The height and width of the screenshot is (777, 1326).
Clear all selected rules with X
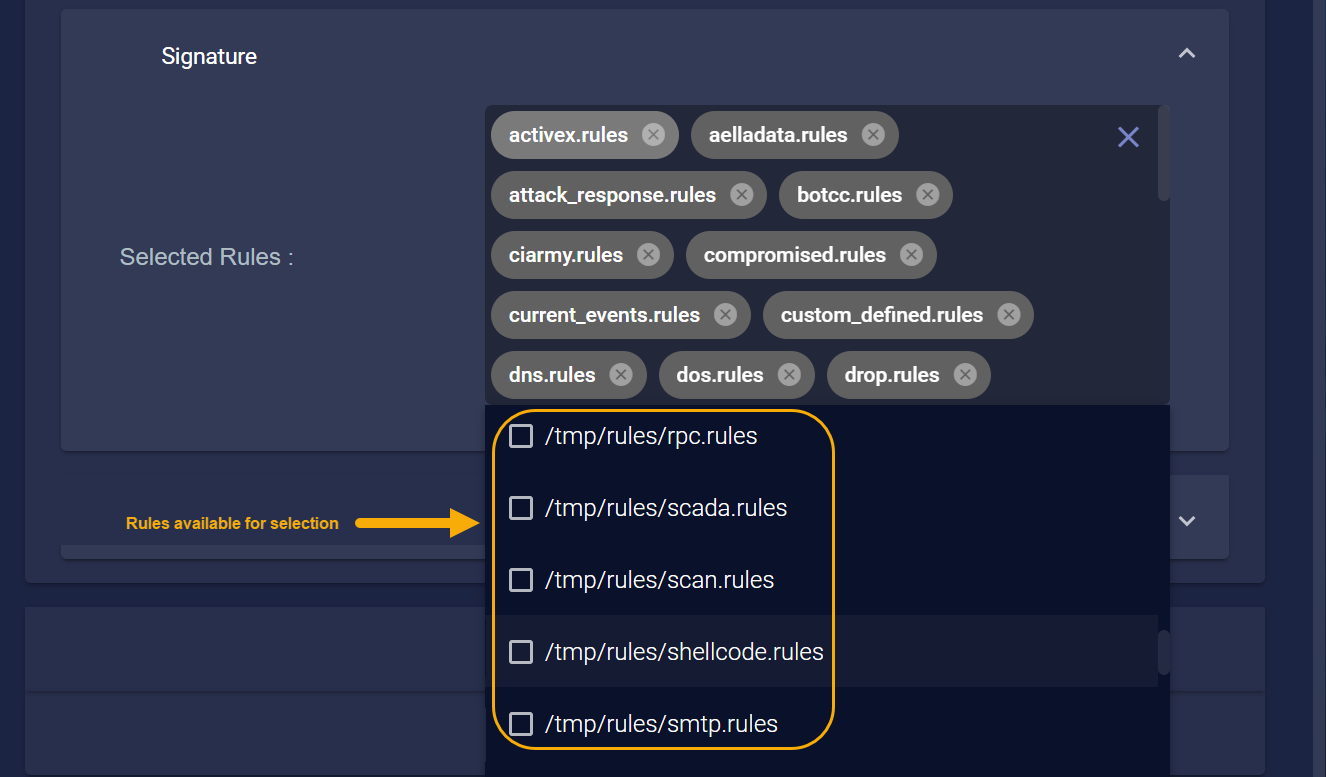1128,137
